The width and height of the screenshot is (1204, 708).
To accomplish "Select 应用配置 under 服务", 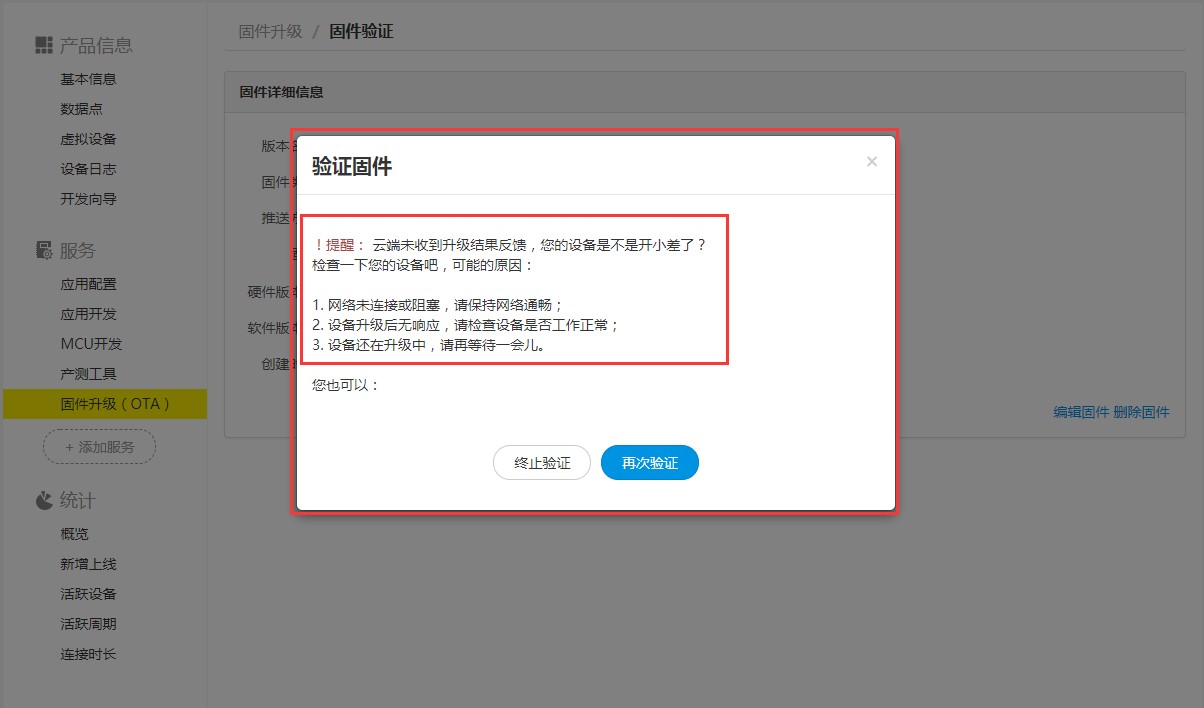I will [x=88, y=284].
